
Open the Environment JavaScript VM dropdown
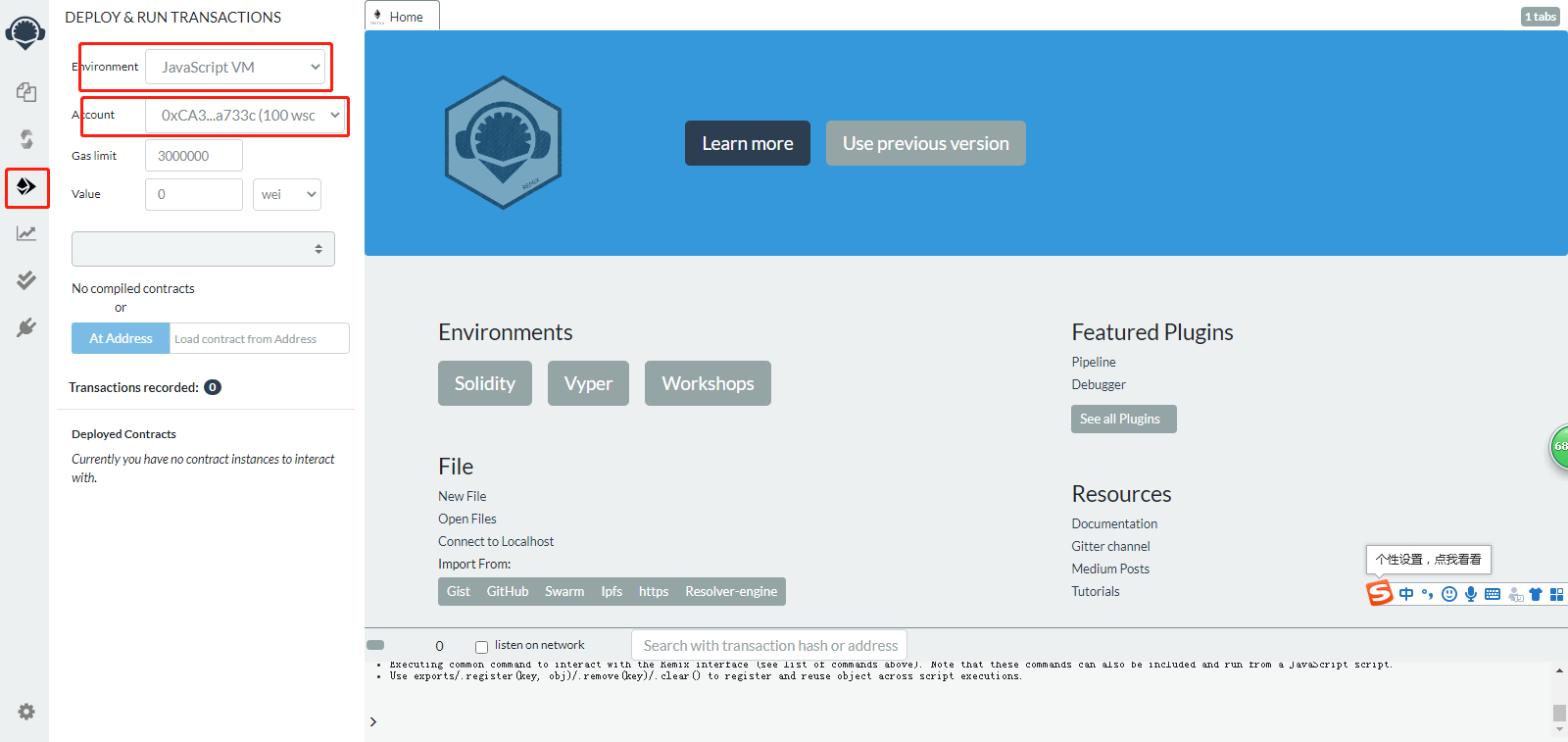[235, 67]
